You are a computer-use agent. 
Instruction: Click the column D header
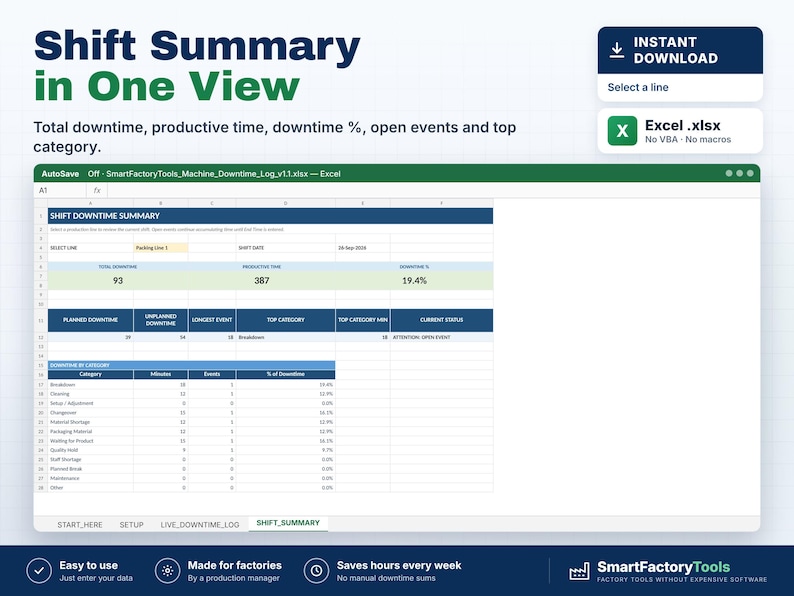click(x=286, y=203)
